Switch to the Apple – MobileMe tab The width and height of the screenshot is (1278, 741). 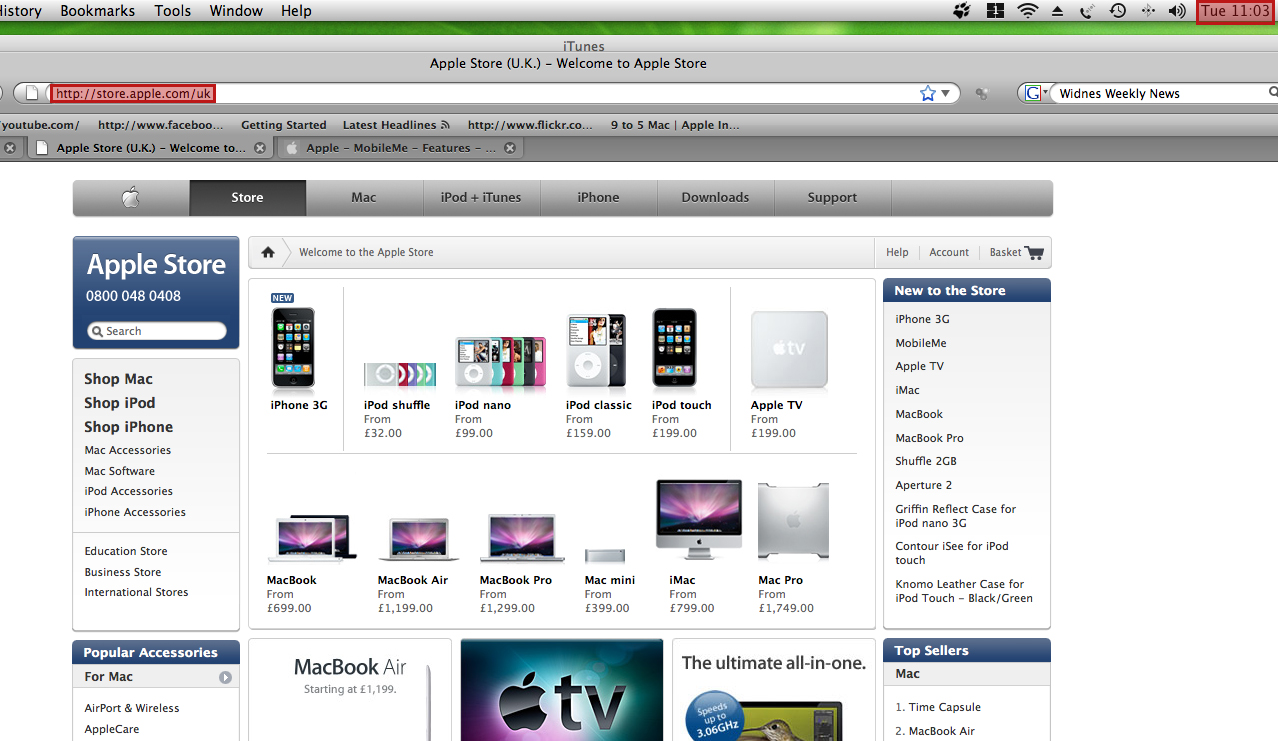400,148
